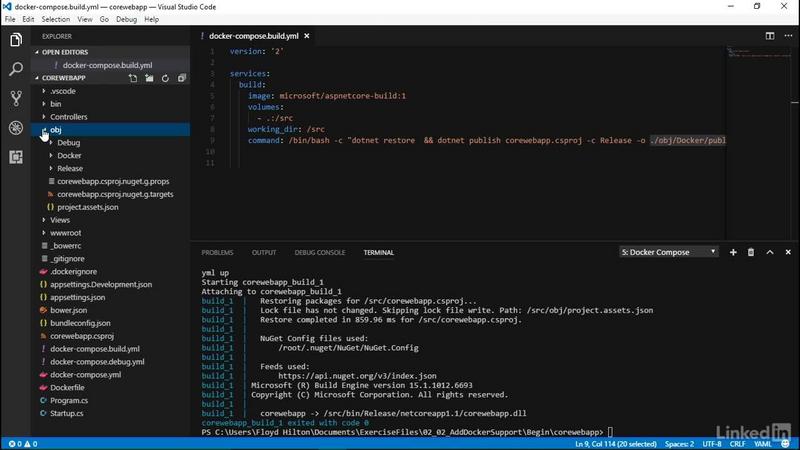Expand the Debug folder under obj
Viewport: 800px width, 450px height.
coord(68,142)
